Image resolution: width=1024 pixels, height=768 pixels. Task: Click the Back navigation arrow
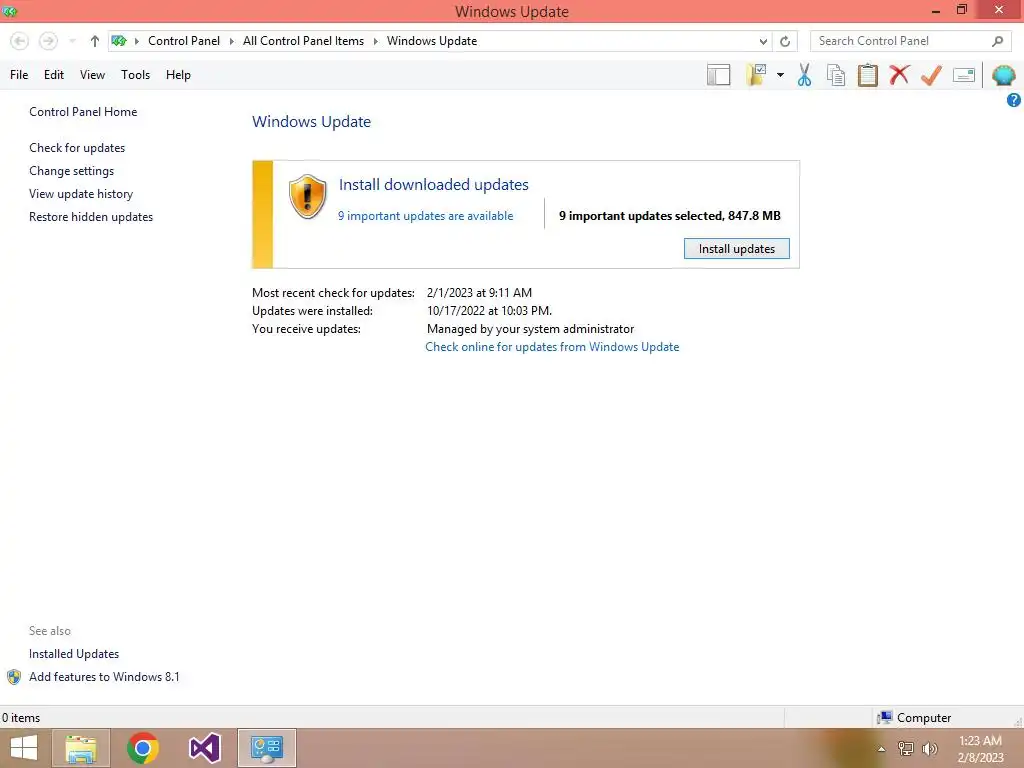[x=20, y=41]
